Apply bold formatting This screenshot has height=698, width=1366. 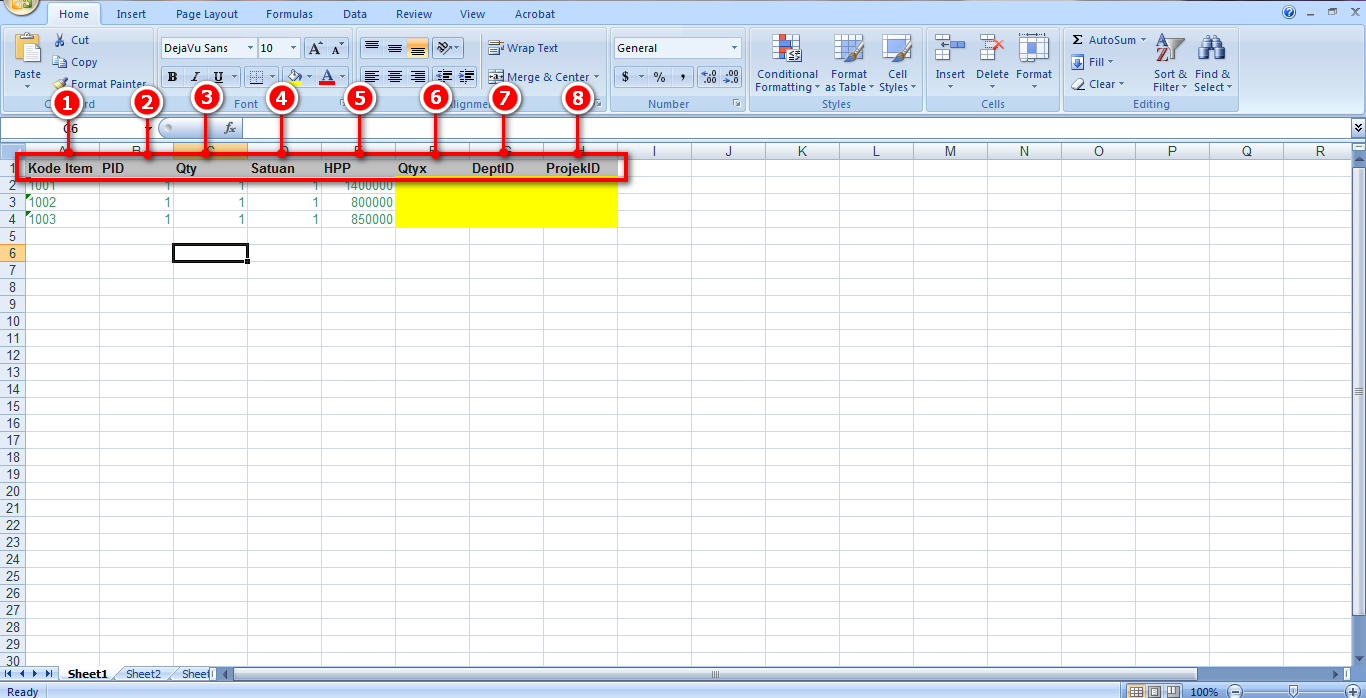coord(171,76)
